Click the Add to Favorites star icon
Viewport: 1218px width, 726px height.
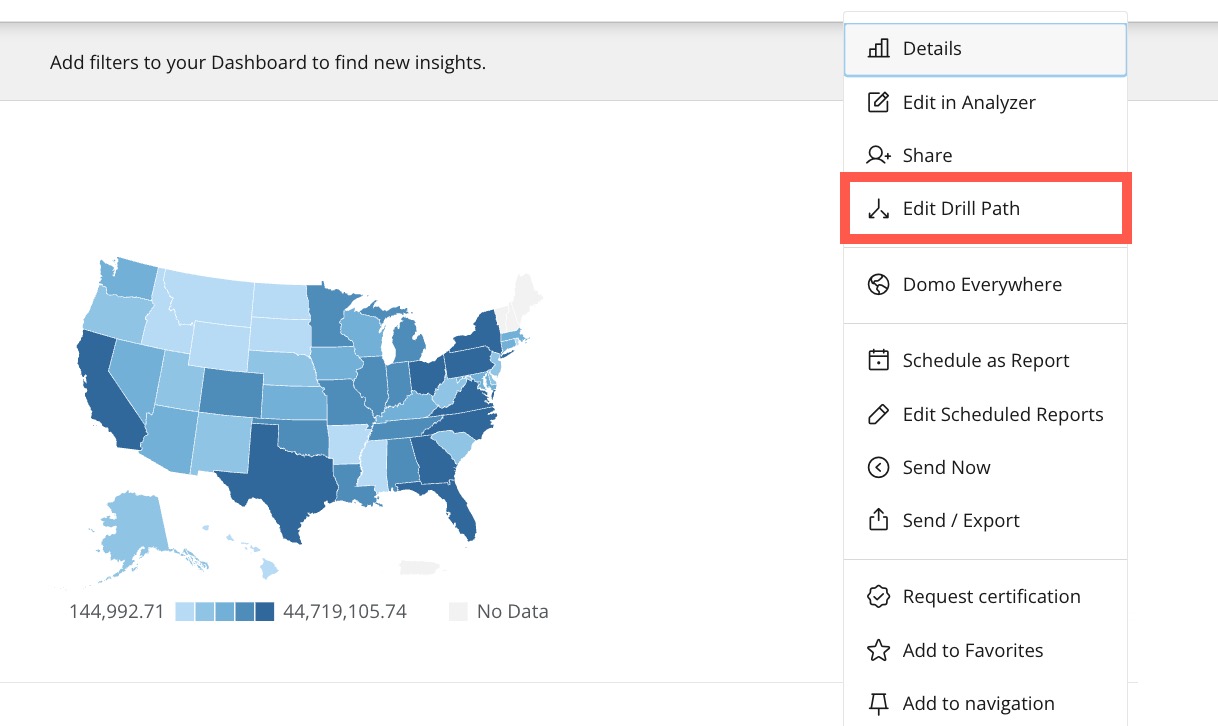[878, 651]
